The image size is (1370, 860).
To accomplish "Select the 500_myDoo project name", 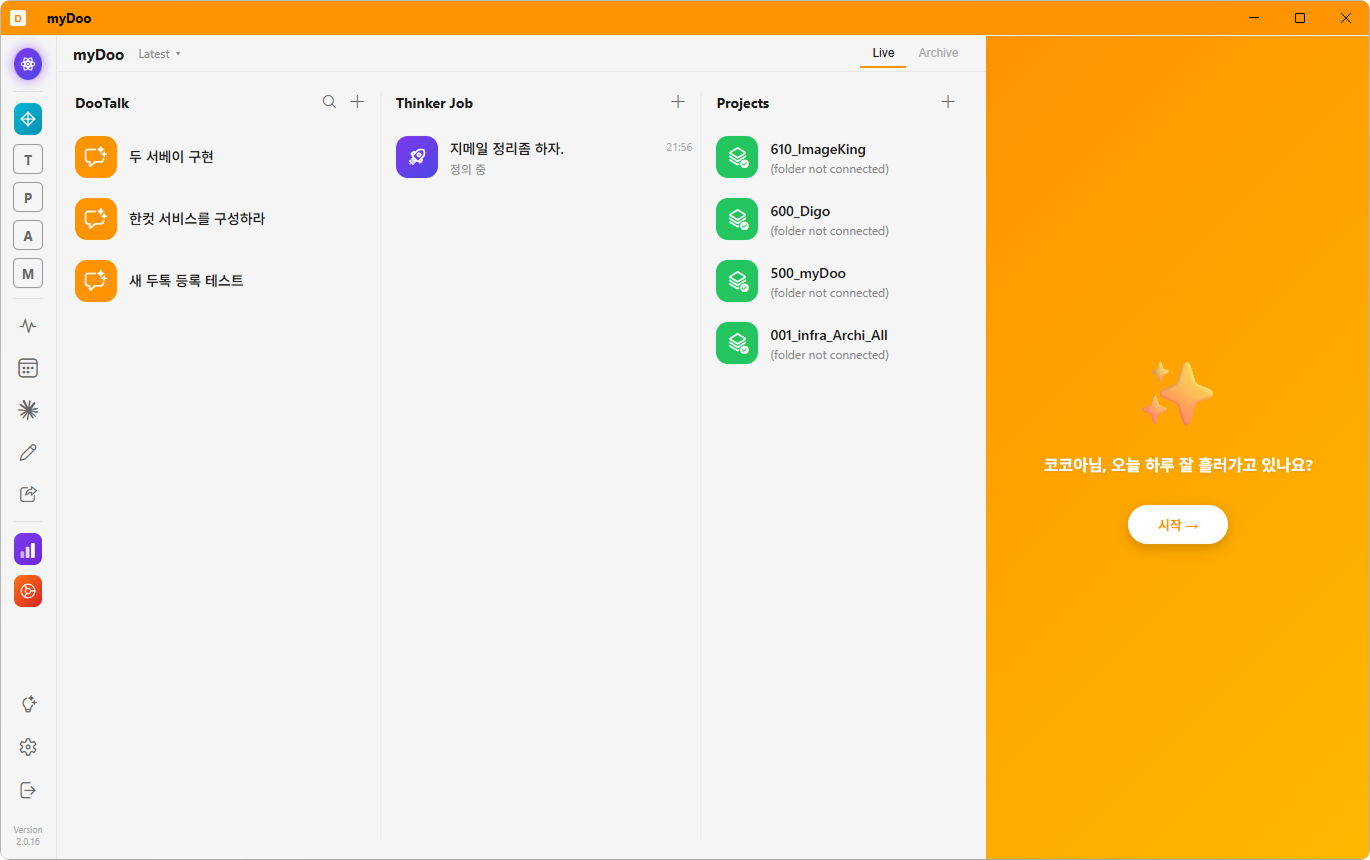I will pos(808,273).
